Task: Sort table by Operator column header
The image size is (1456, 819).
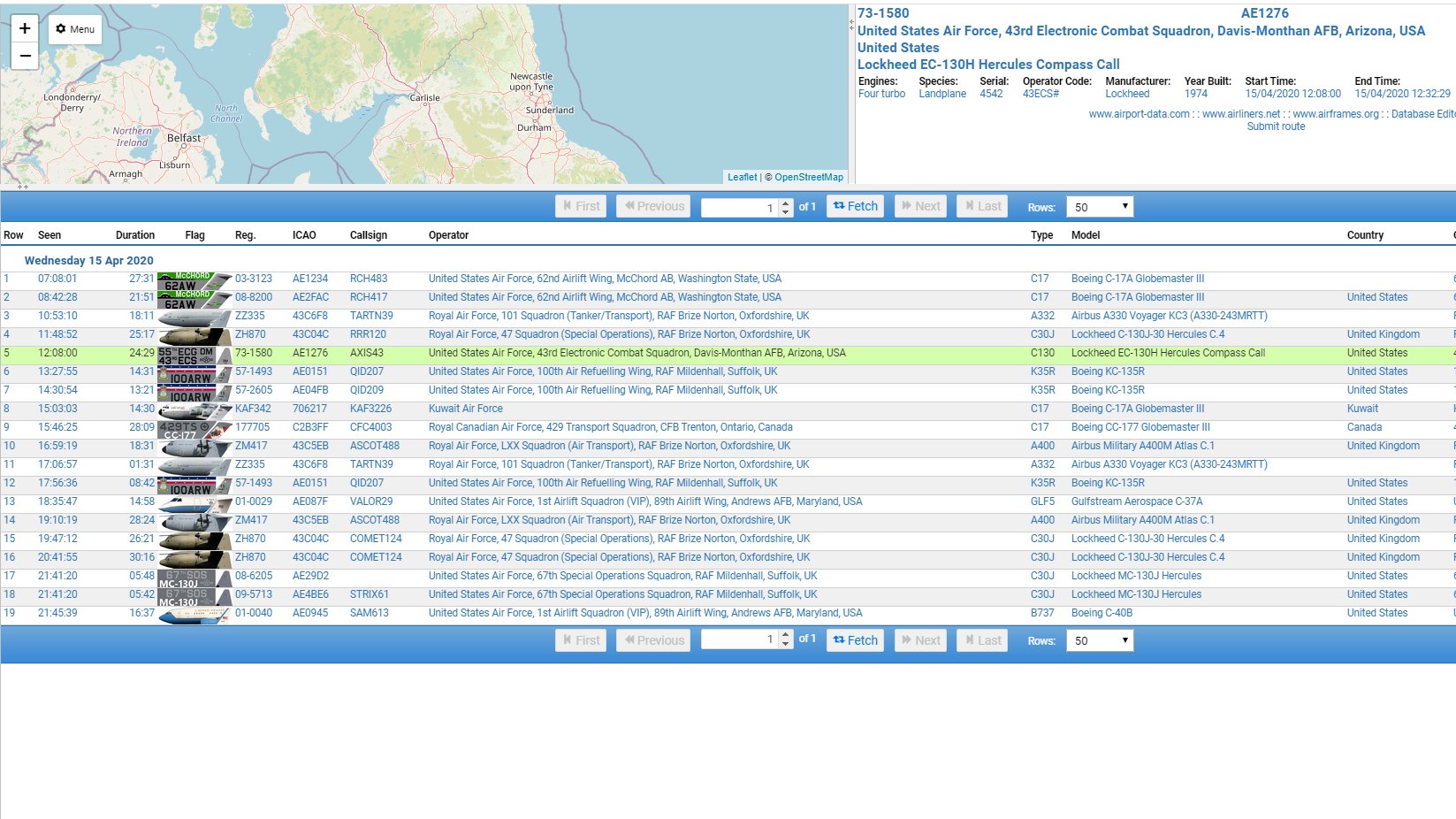Action: click(x=448, y=235)
